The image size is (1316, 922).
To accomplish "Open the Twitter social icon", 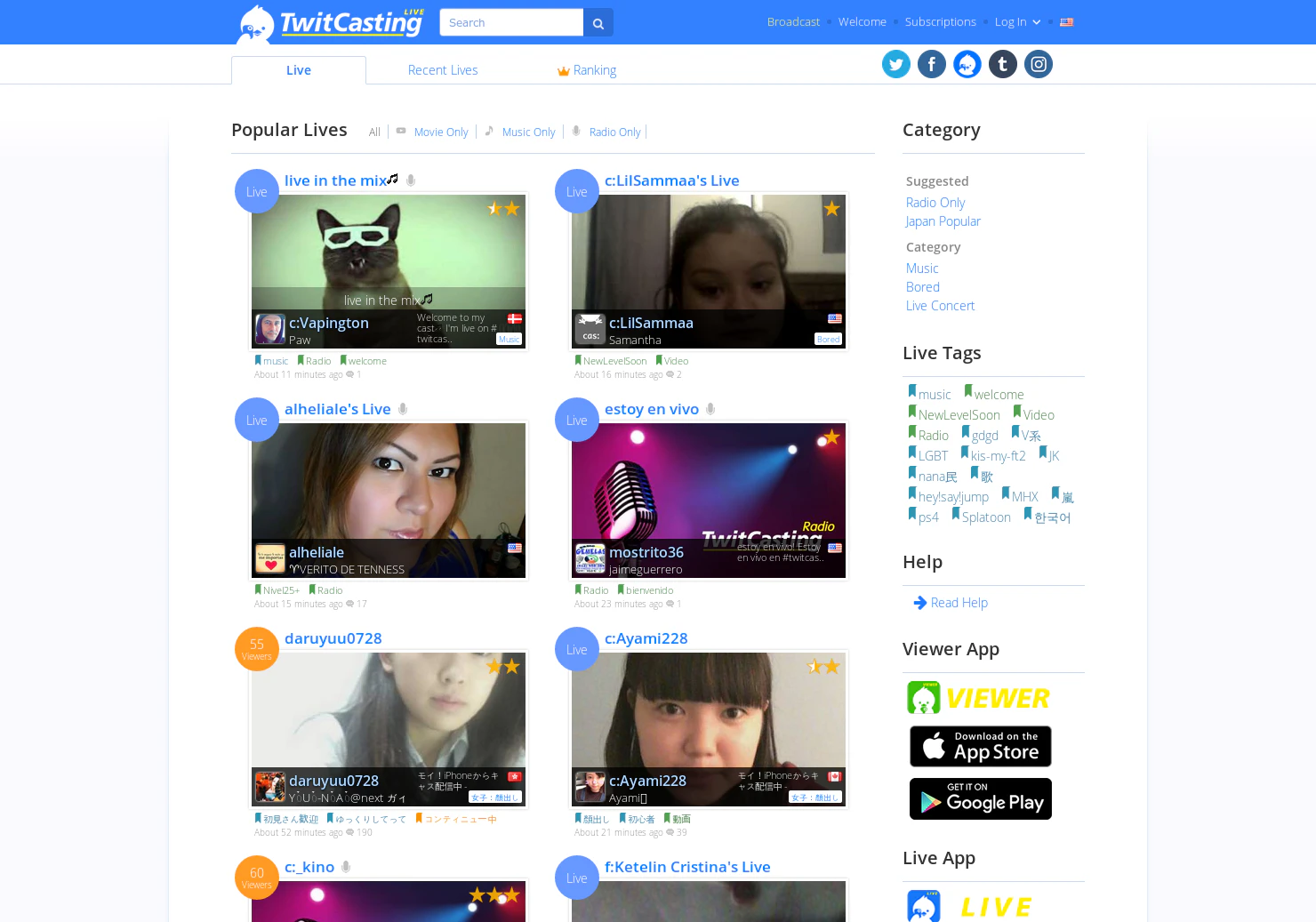I will pos(896,64).
